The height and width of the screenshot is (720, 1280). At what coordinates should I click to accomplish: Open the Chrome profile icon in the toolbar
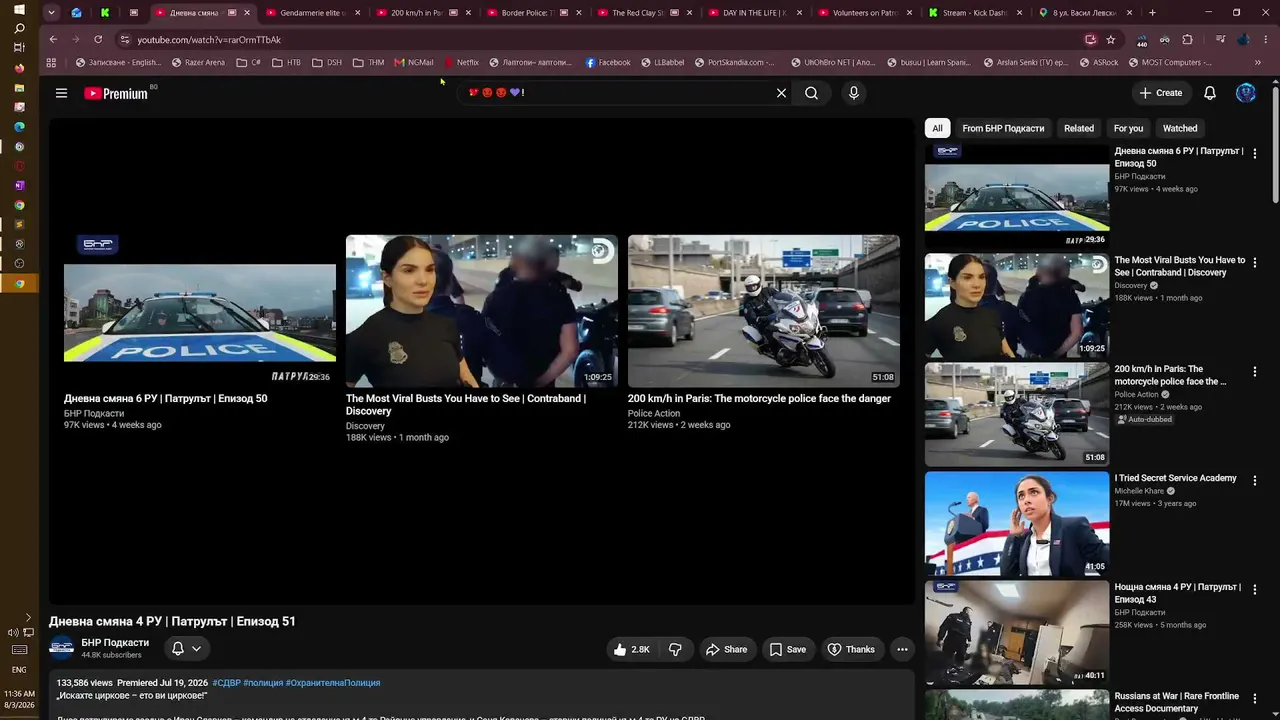tap(1243, 40)
